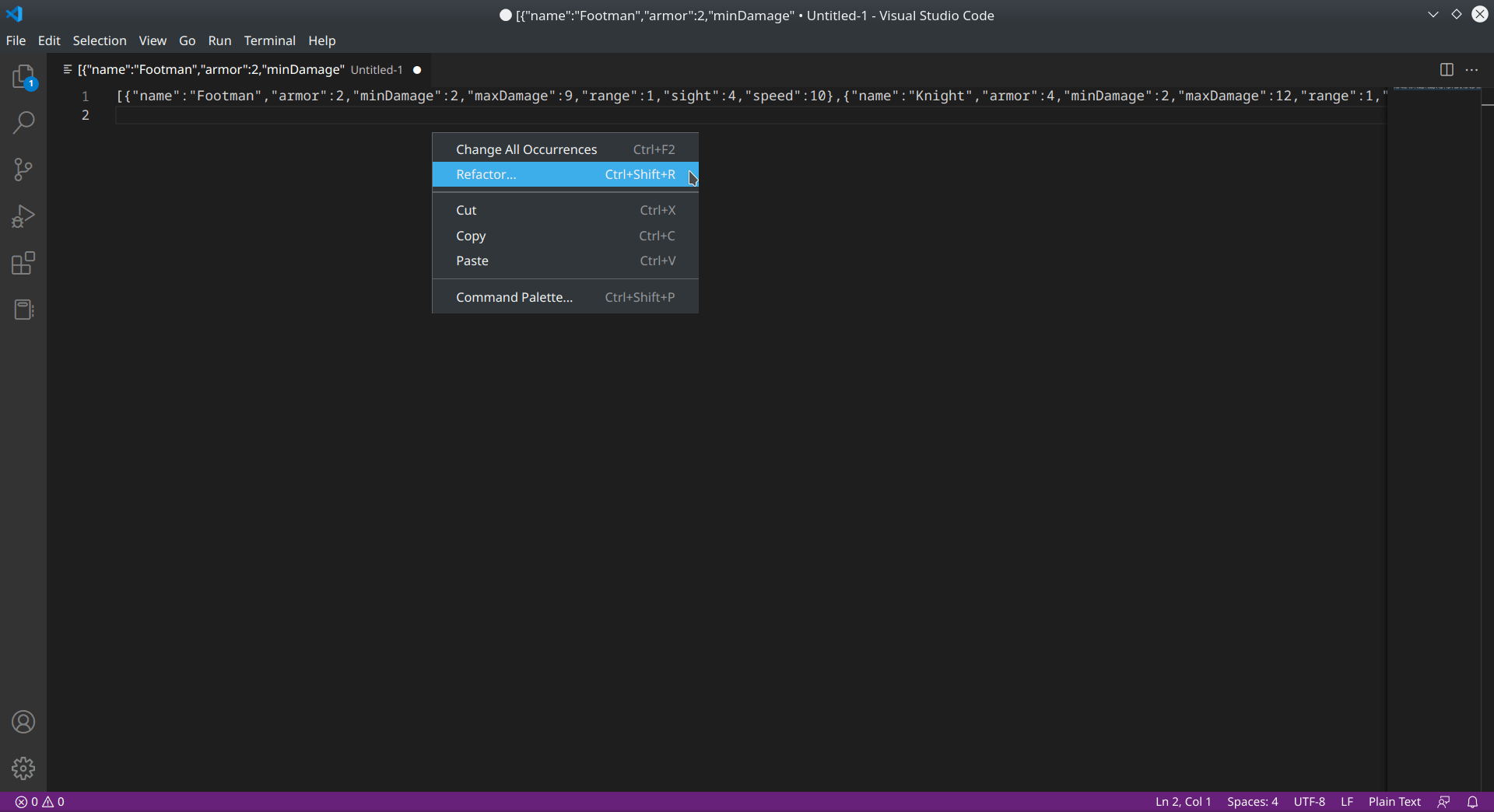1494x812 pixels.
Task: Open the editor more actions menu
Action: 1473,69
